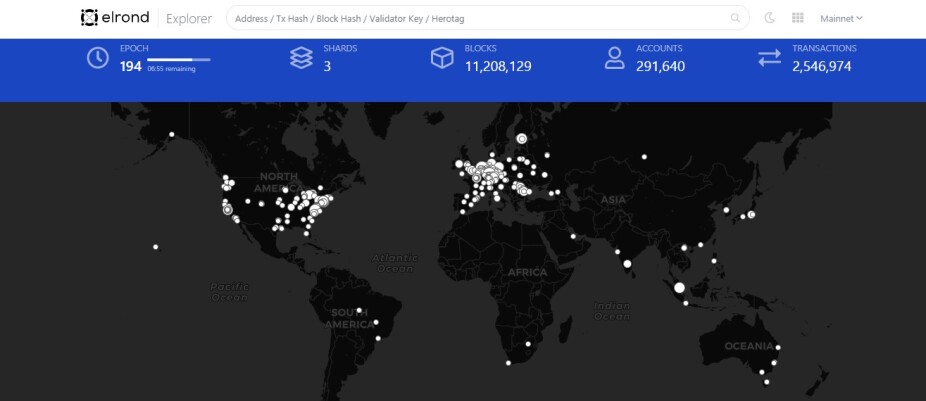This screenshot has height=401, width=926.
Task: Click the Alaska node marker
Action: pyautogui.click(x=172, y=134)
